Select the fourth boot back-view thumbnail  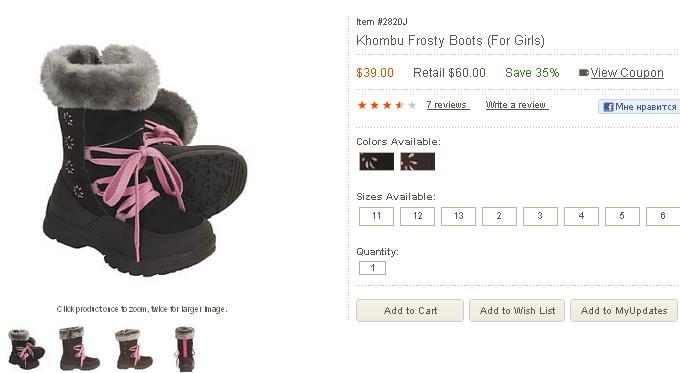tap(186, 349)
